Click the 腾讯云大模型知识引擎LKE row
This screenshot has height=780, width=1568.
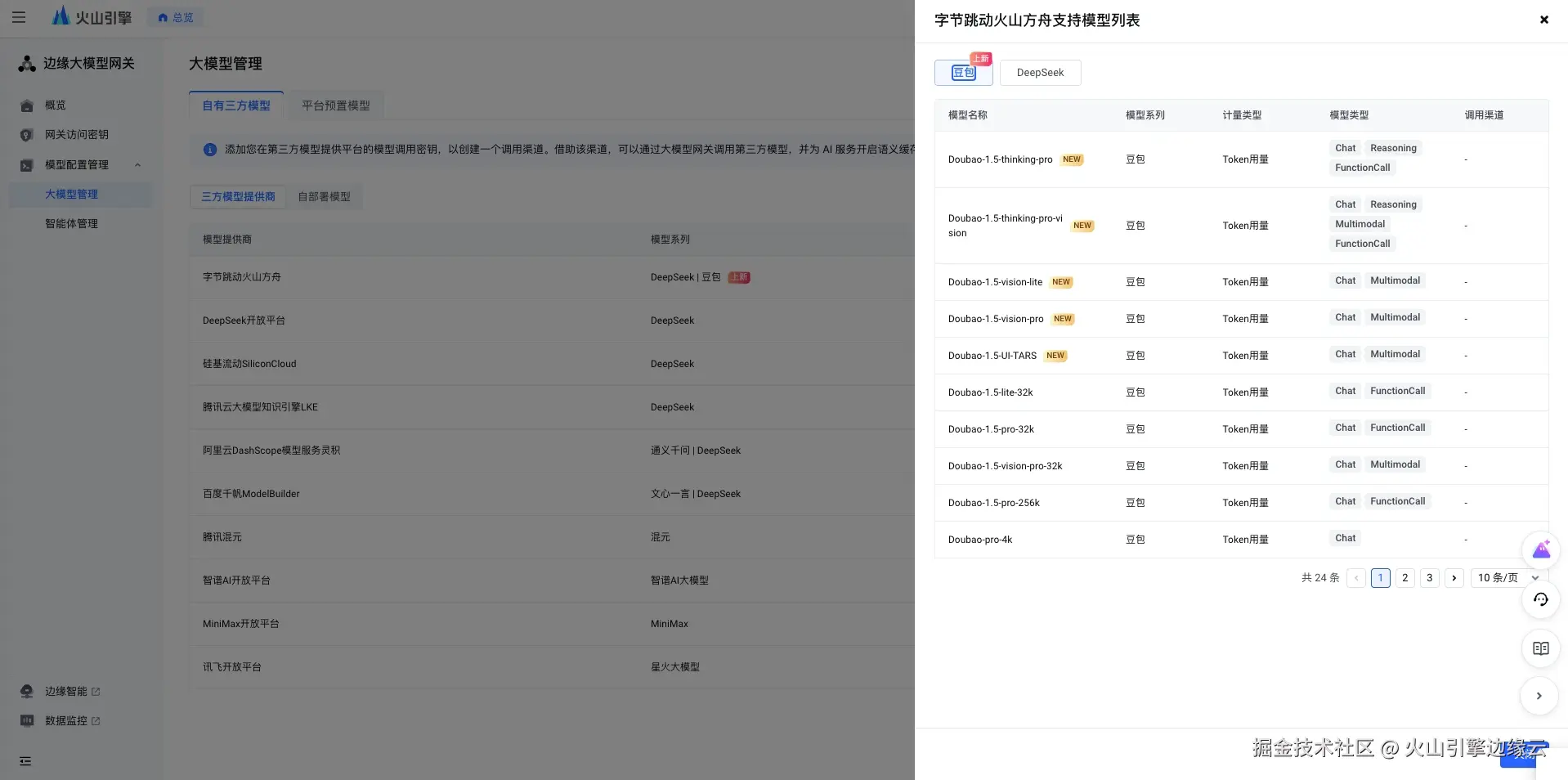pos(552,407)
